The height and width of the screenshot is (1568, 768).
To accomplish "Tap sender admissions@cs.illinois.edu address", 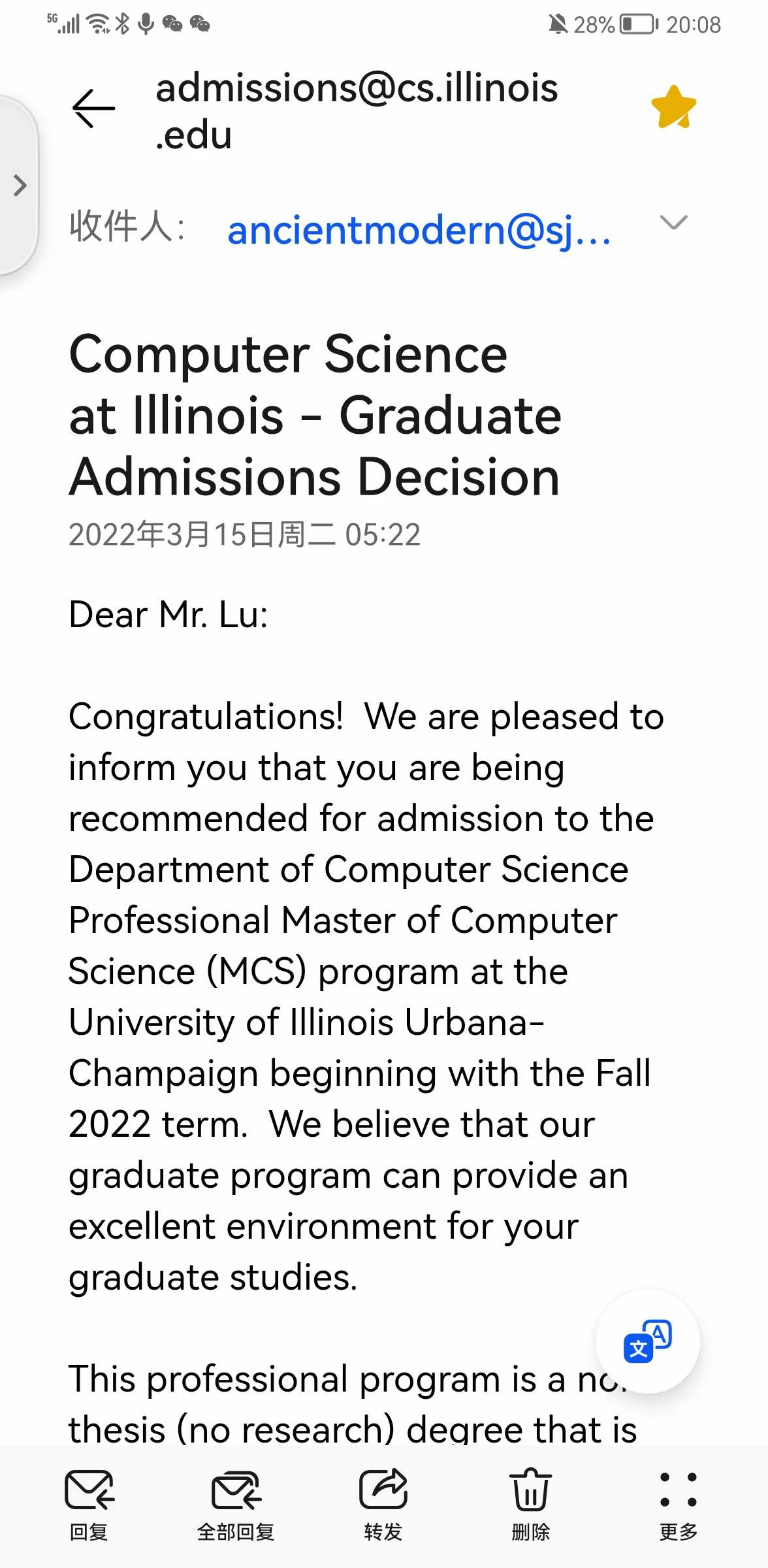I will pyautogui.click(x=357, y=111).
